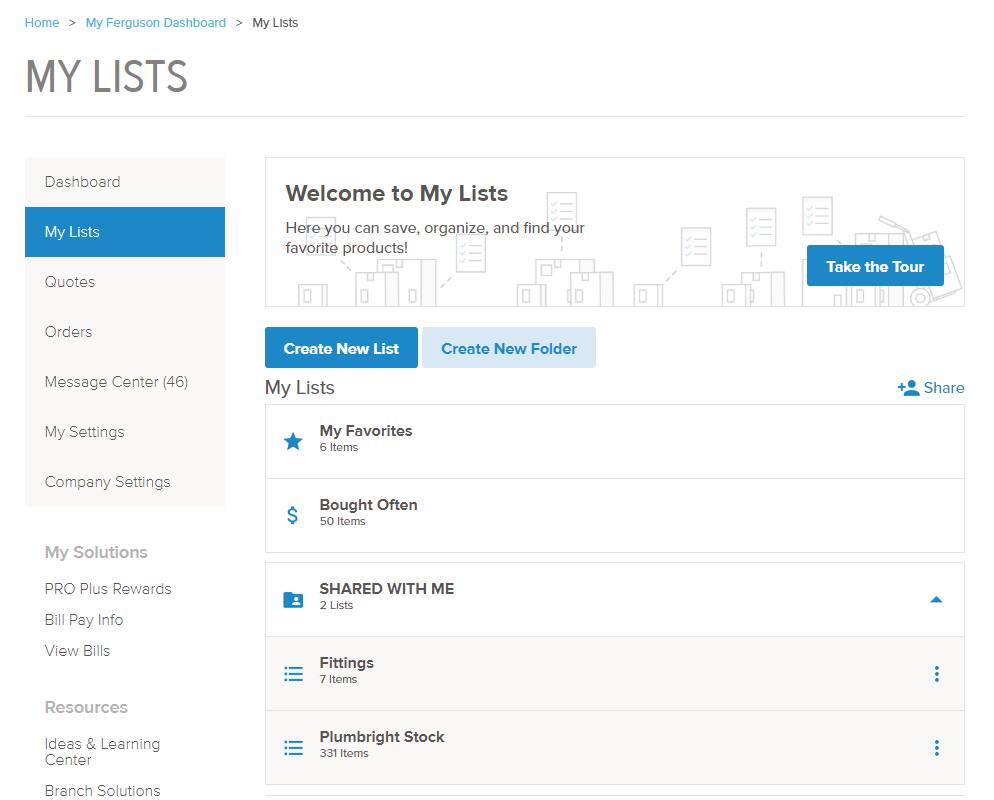This screenshot has width=994, height=800.
Task: Click the Create New List button
Action: (x=340, y=347)
